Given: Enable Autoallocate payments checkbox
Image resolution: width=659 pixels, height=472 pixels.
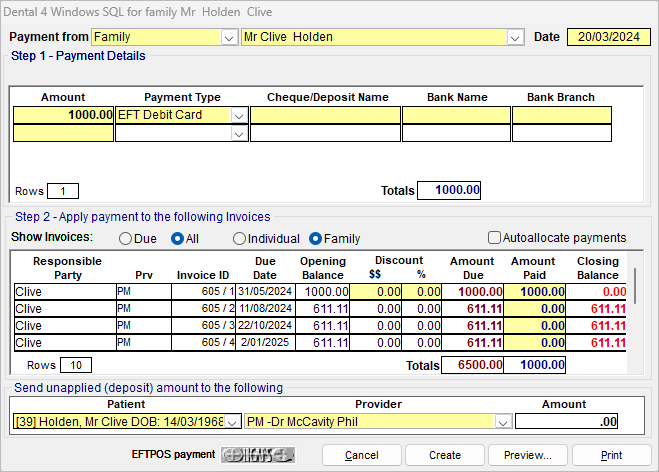Looking at the screenshot, I should click(494, 237).
